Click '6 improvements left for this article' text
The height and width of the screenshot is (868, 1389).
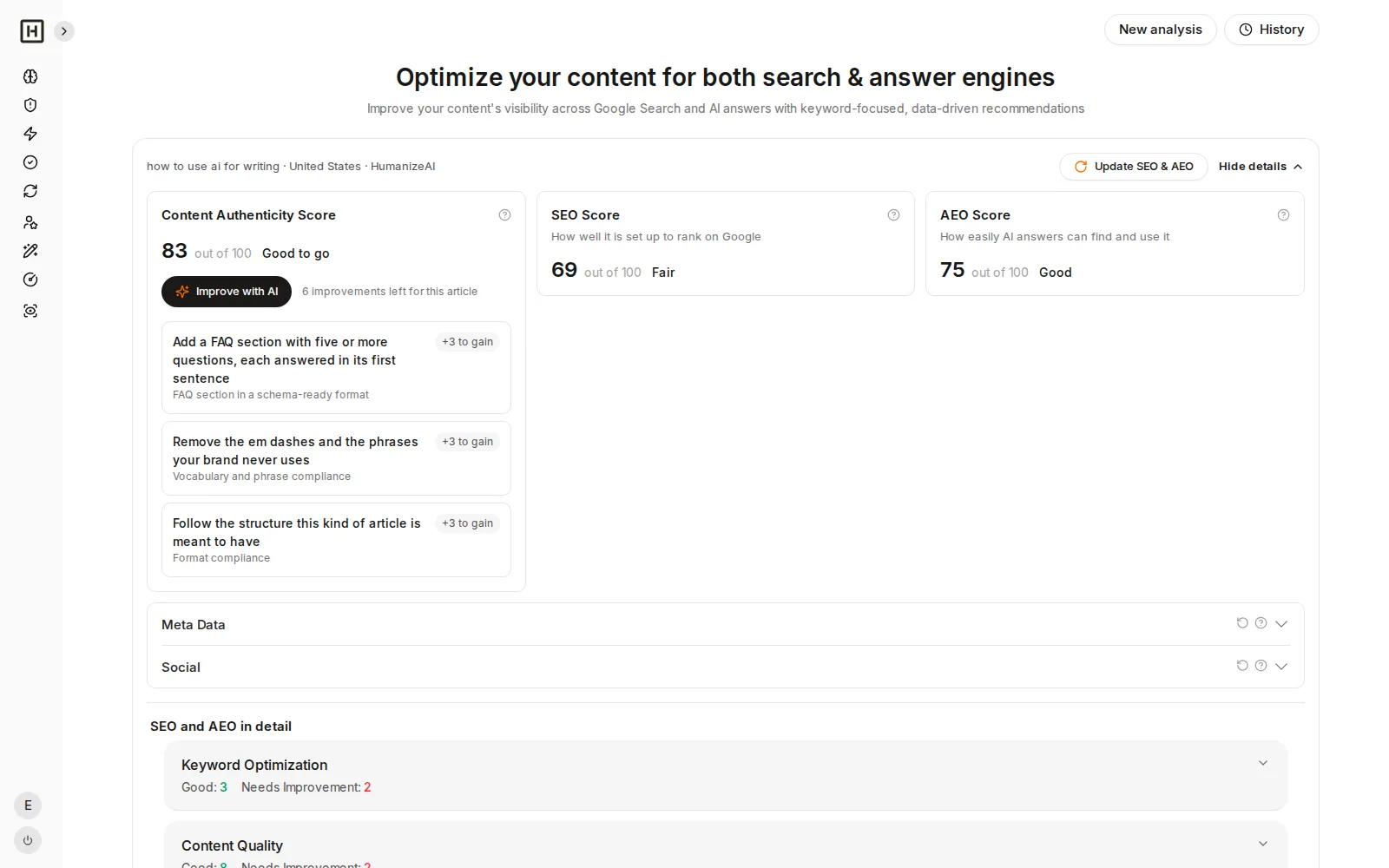pyautogui.click(x=390, y=292)
